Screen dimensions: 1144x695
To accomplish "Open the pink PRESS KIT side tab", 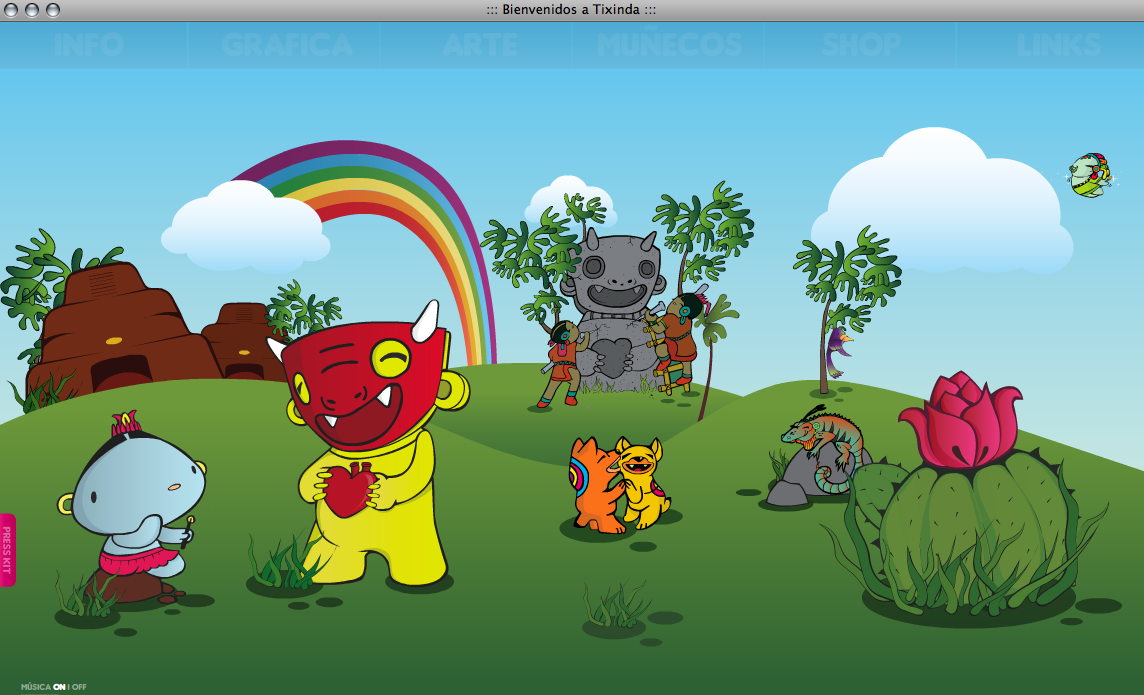I will [7, 549].
